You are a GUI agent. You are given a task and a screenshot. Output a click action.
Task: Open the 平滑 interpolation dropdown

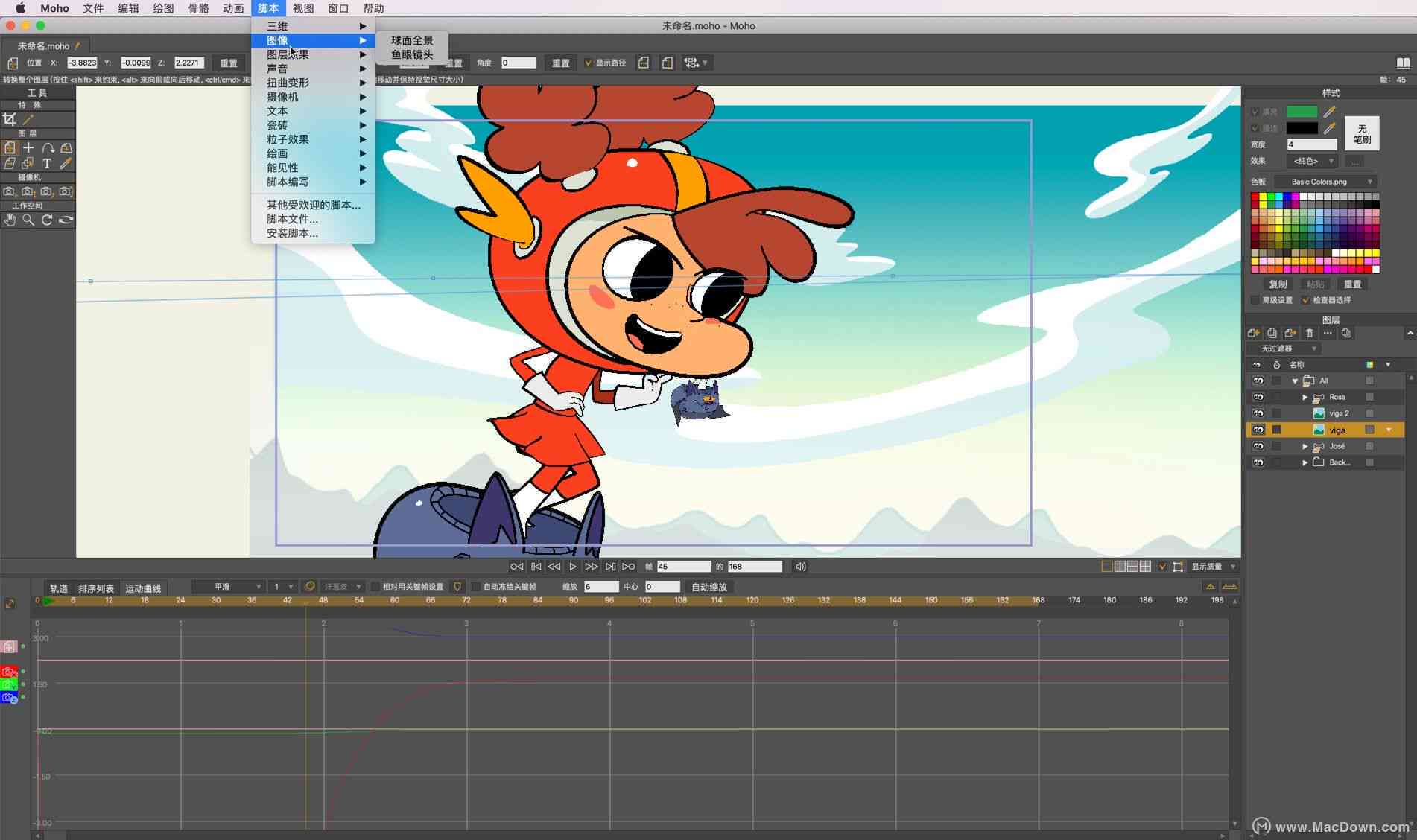pyautogui.click(x=228, y=587)
